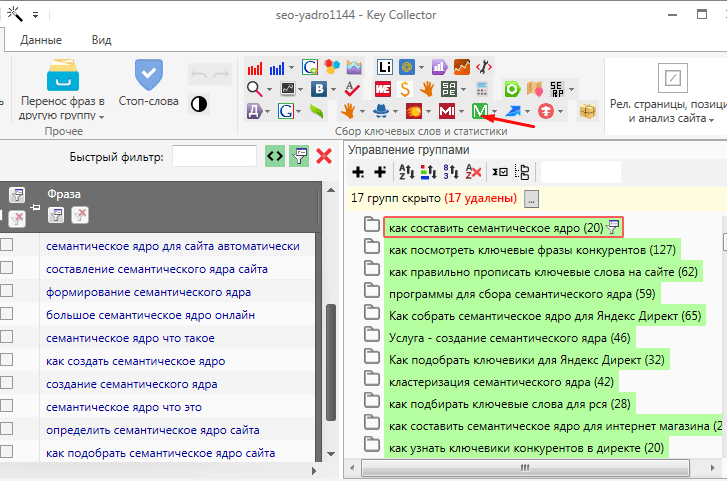This screenshot has height=482, width=727.
Task: Click the ellipsis button by hidden groups notice
Action: (531, 199)
